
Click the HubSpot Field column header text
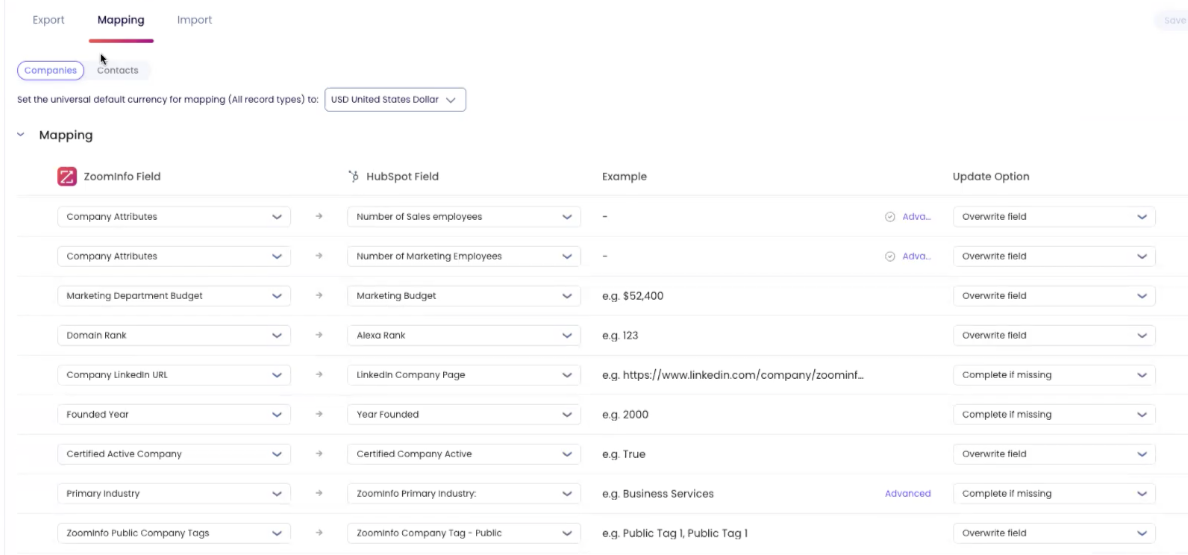[x=402, y=176]
